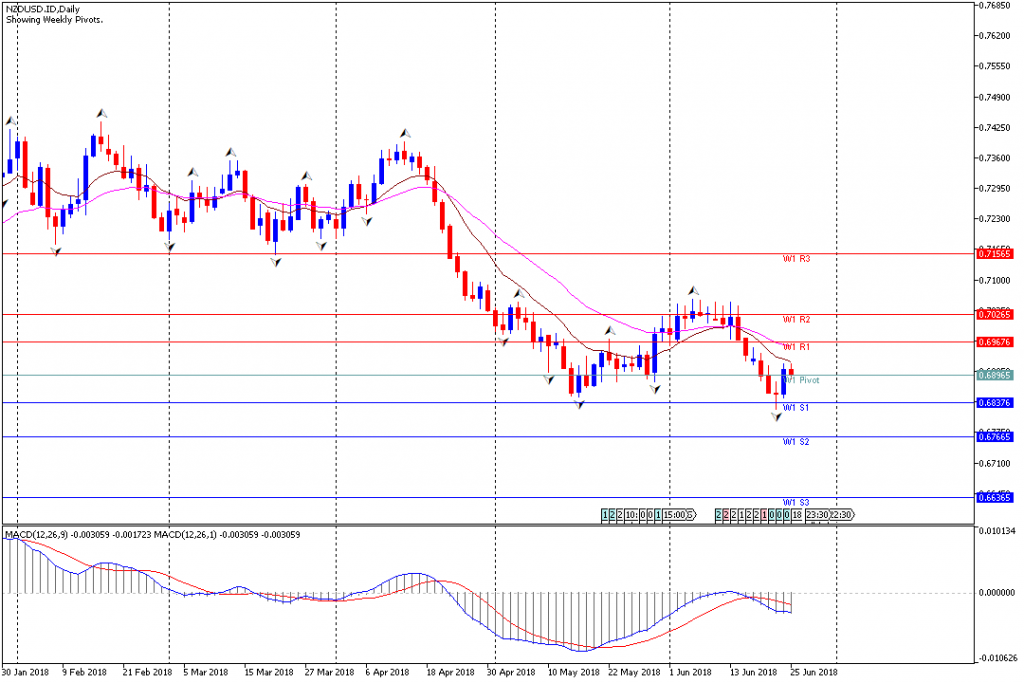Screen dimensions: 1024x683
Task: Click the up fractal arrow above the early-June high
Action: click(x=692, y=290)
